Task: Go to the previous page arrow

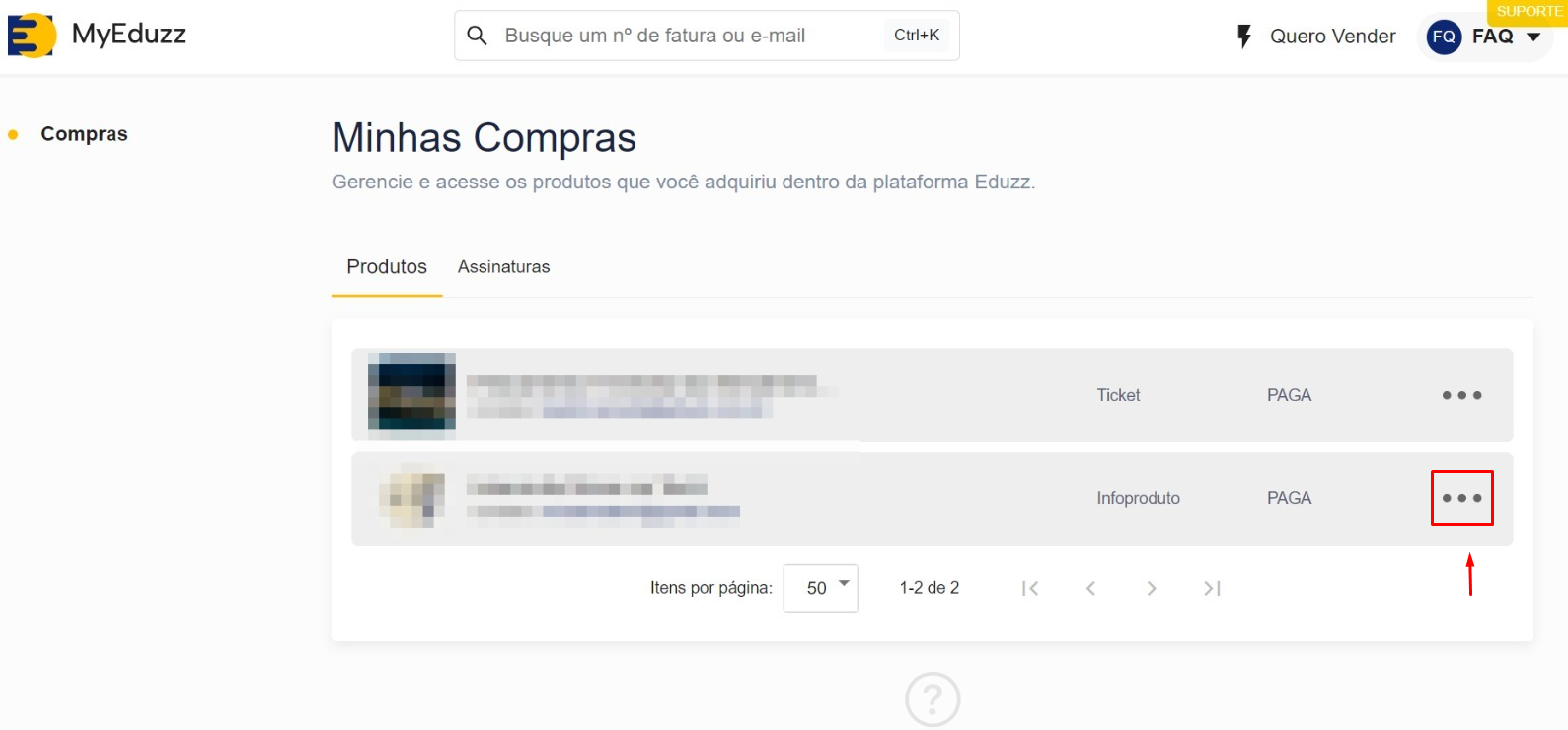Action: tap(1090, 589)
